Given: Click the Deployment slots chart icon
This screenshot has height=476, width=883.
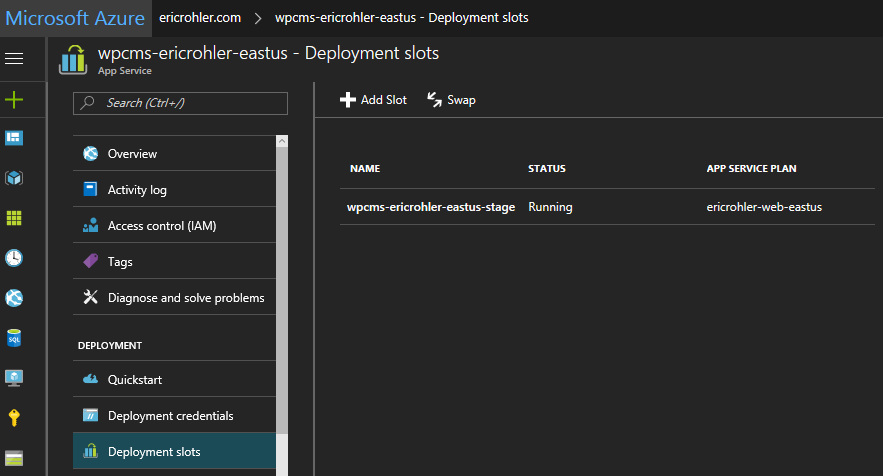Looking at the screenshot, I should 91,451.
